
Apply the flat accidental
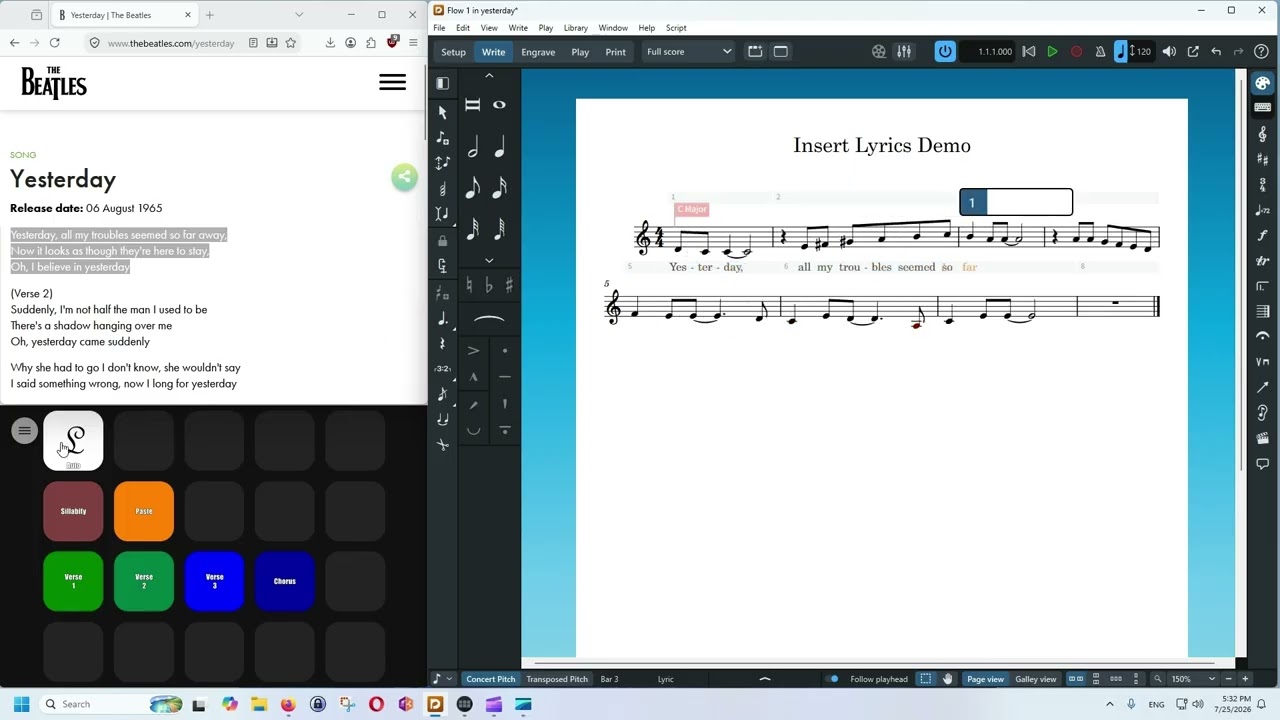click(x=489, y=286)
